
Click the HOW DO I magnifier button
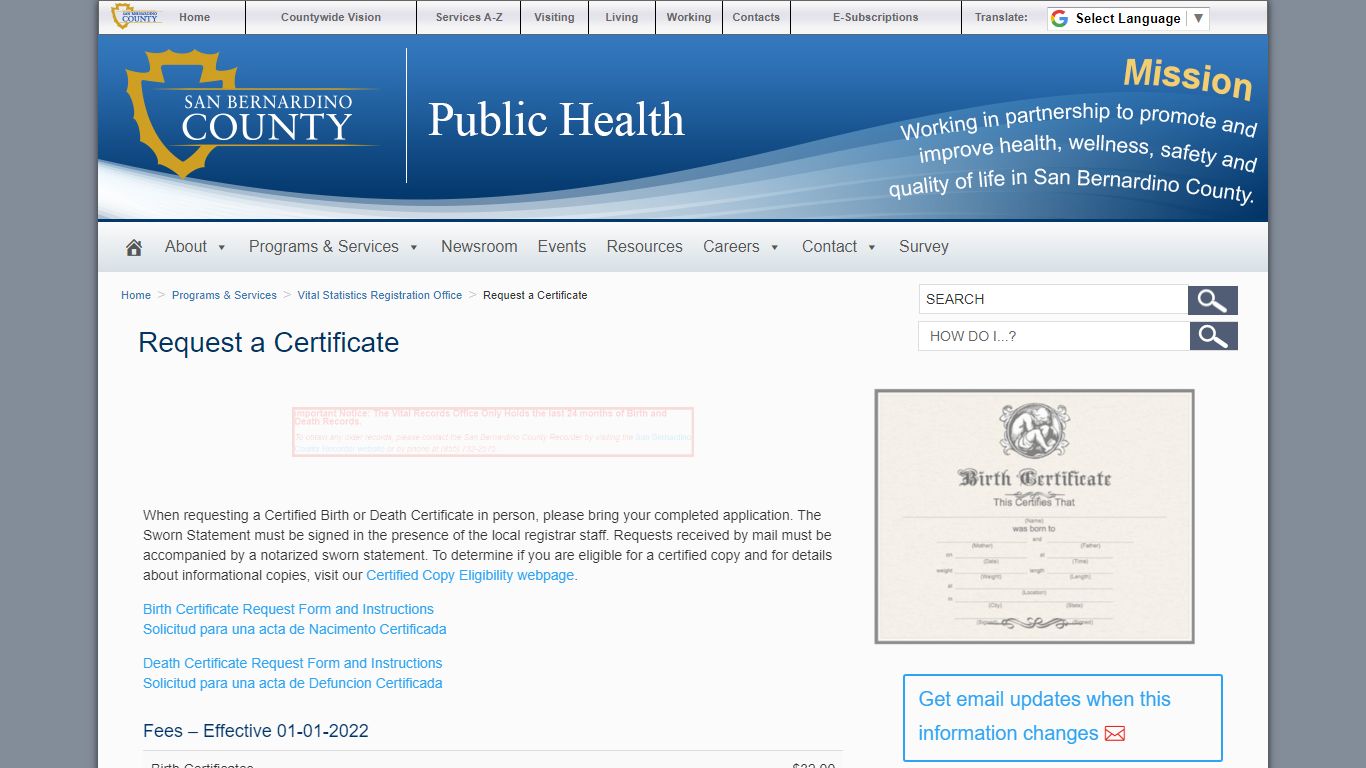click(1213, 336)
